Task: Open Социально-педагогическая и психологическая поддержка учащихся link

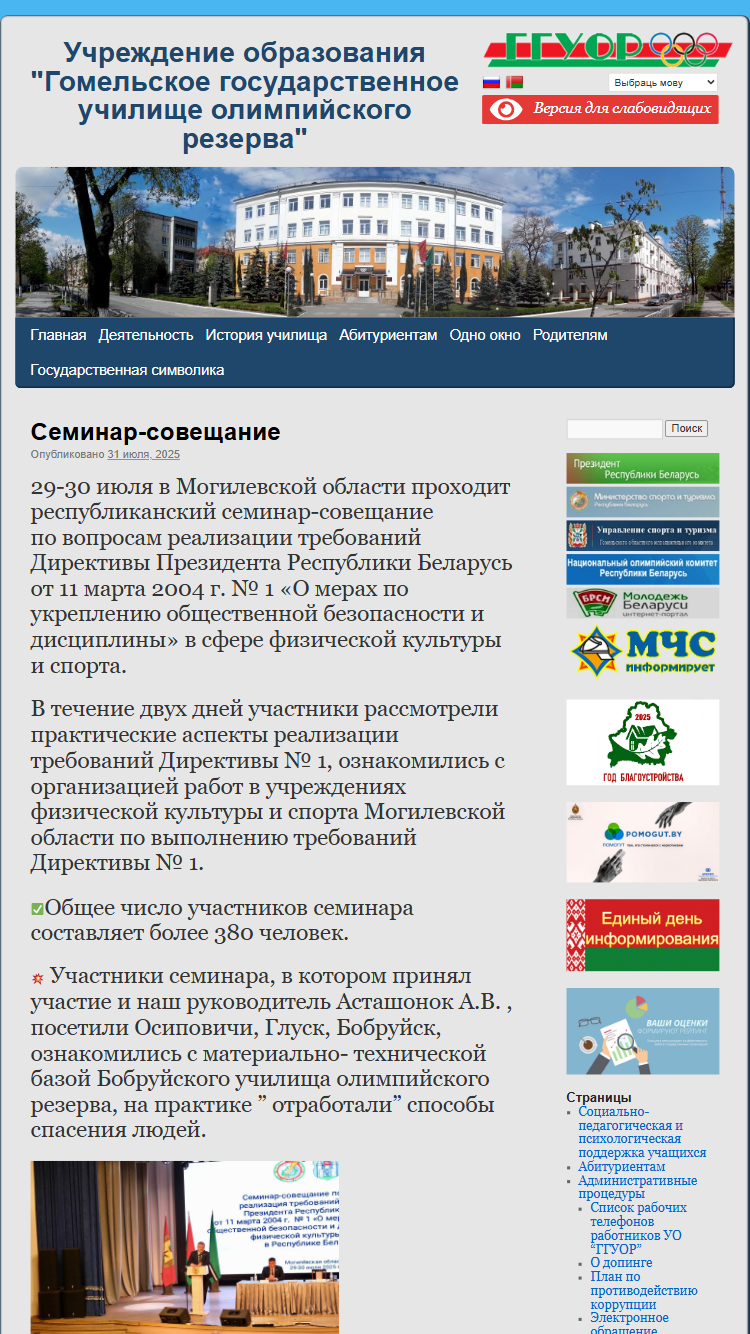Action: tap(642, 1132)
